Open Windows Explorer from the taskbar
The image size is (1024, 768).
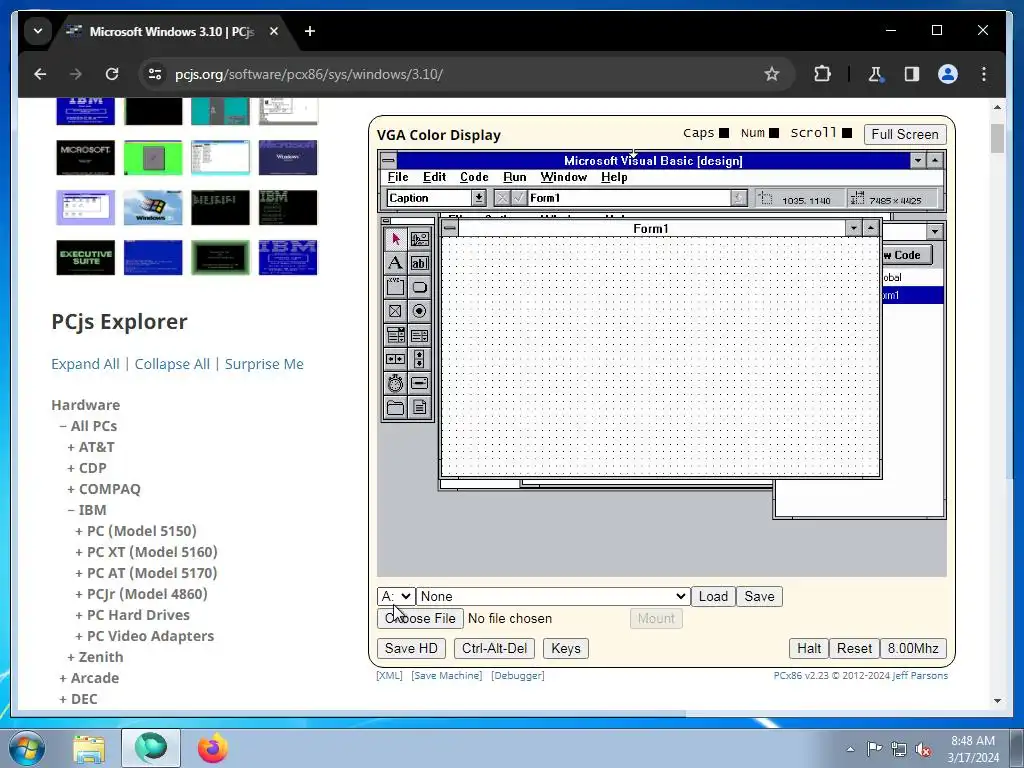point(89,748)
